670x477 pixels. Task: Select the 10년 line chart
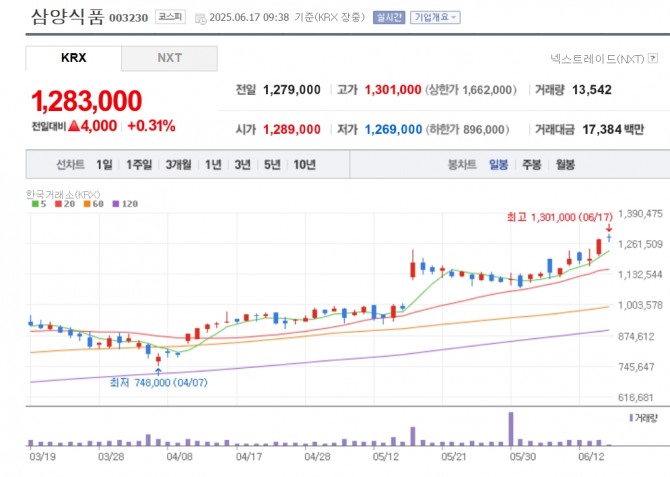(305, 165)
